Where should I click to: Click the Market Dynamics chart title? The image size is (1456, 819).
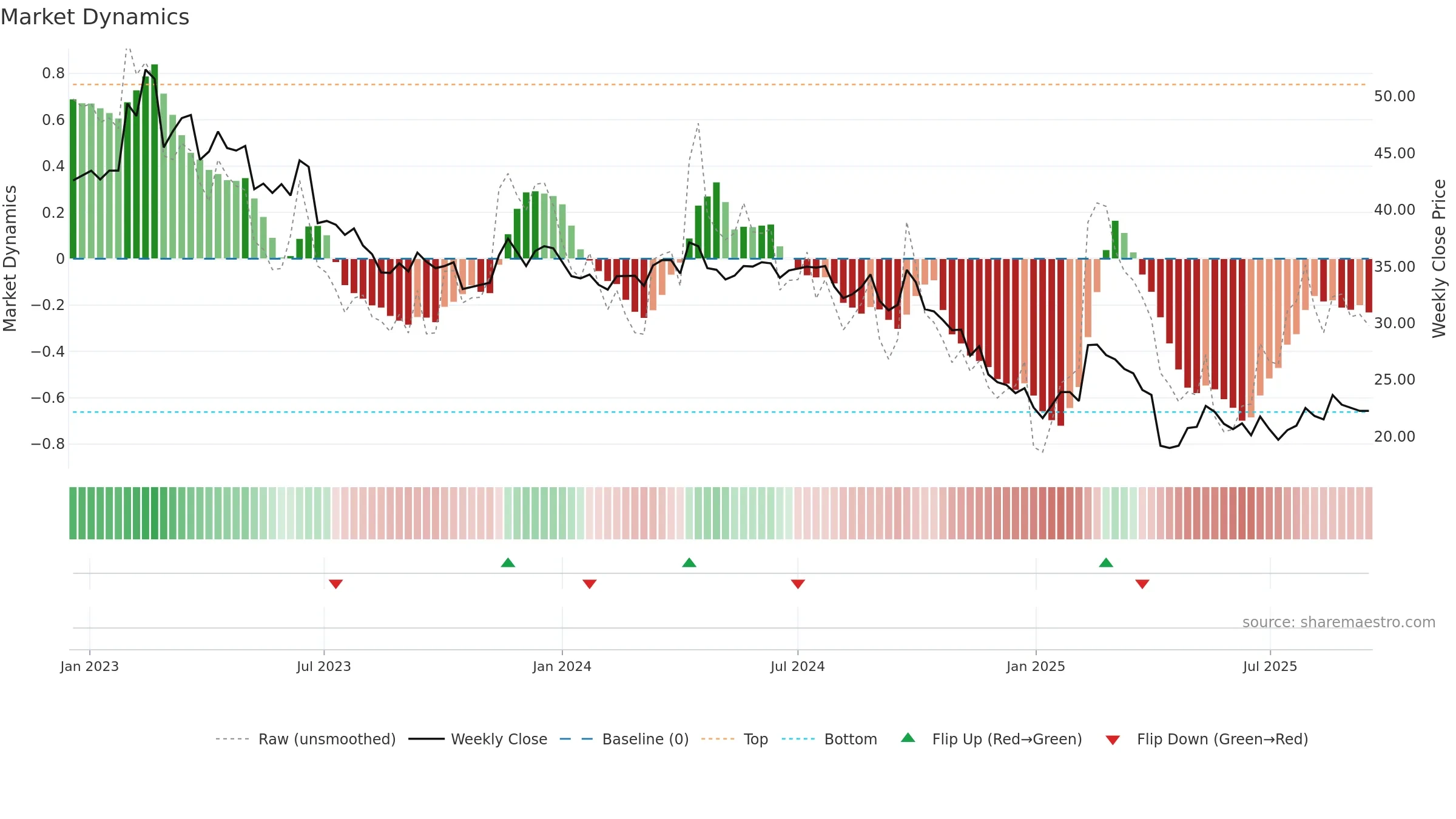click(95, 17)
